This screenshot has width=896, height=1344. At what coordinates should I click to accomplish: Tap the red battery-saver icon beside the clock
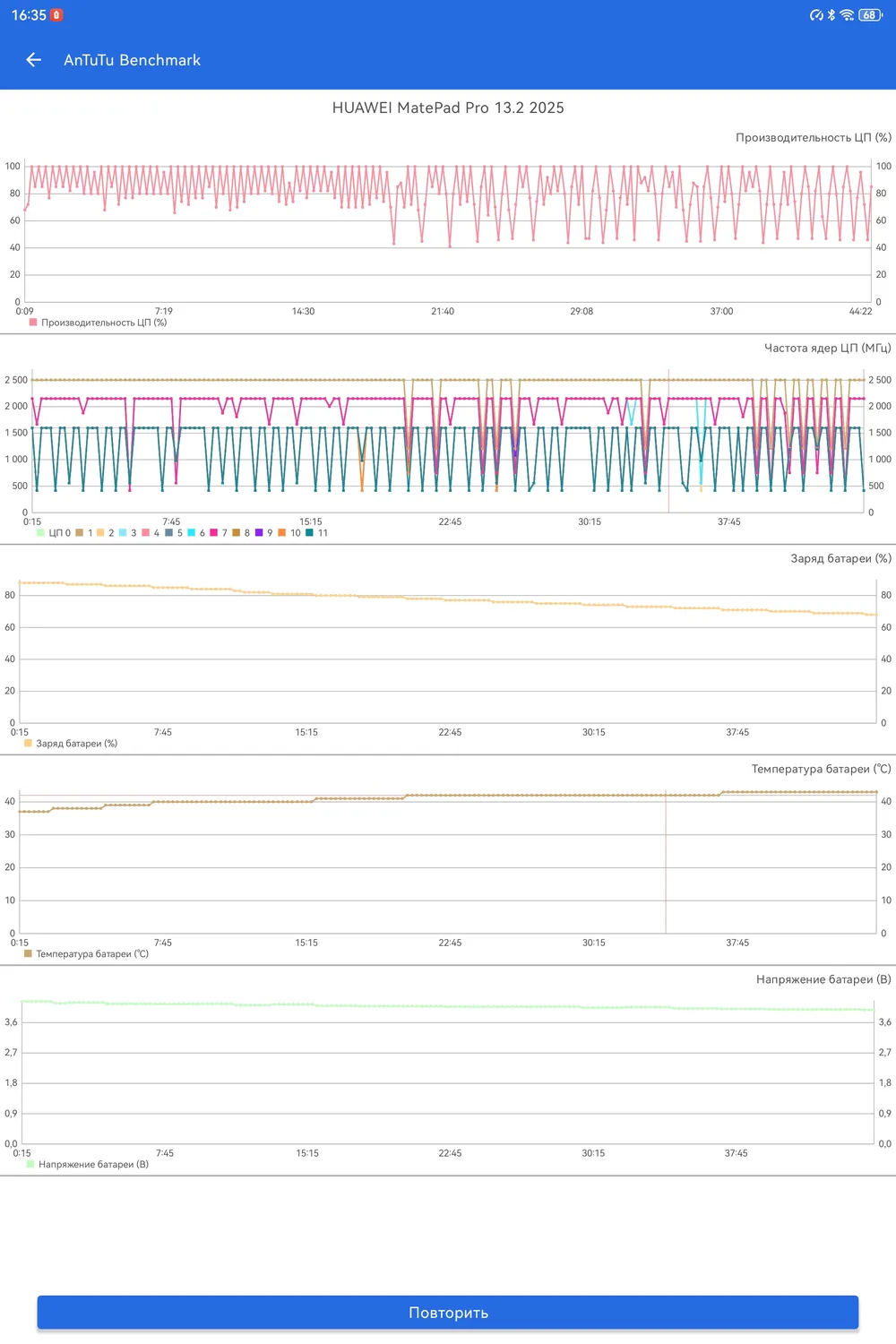point(56,15)
